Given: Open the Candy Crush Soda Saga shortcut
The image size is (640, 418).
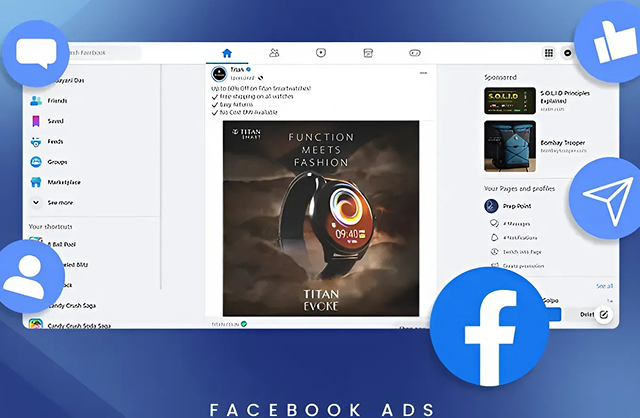Looking at the screenshot, I should (x=69, y=325).
